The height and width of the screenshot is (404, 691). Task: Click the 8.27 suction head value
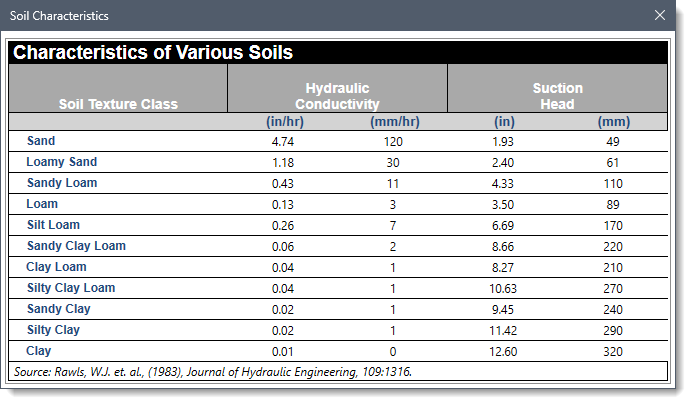[503, 268]
